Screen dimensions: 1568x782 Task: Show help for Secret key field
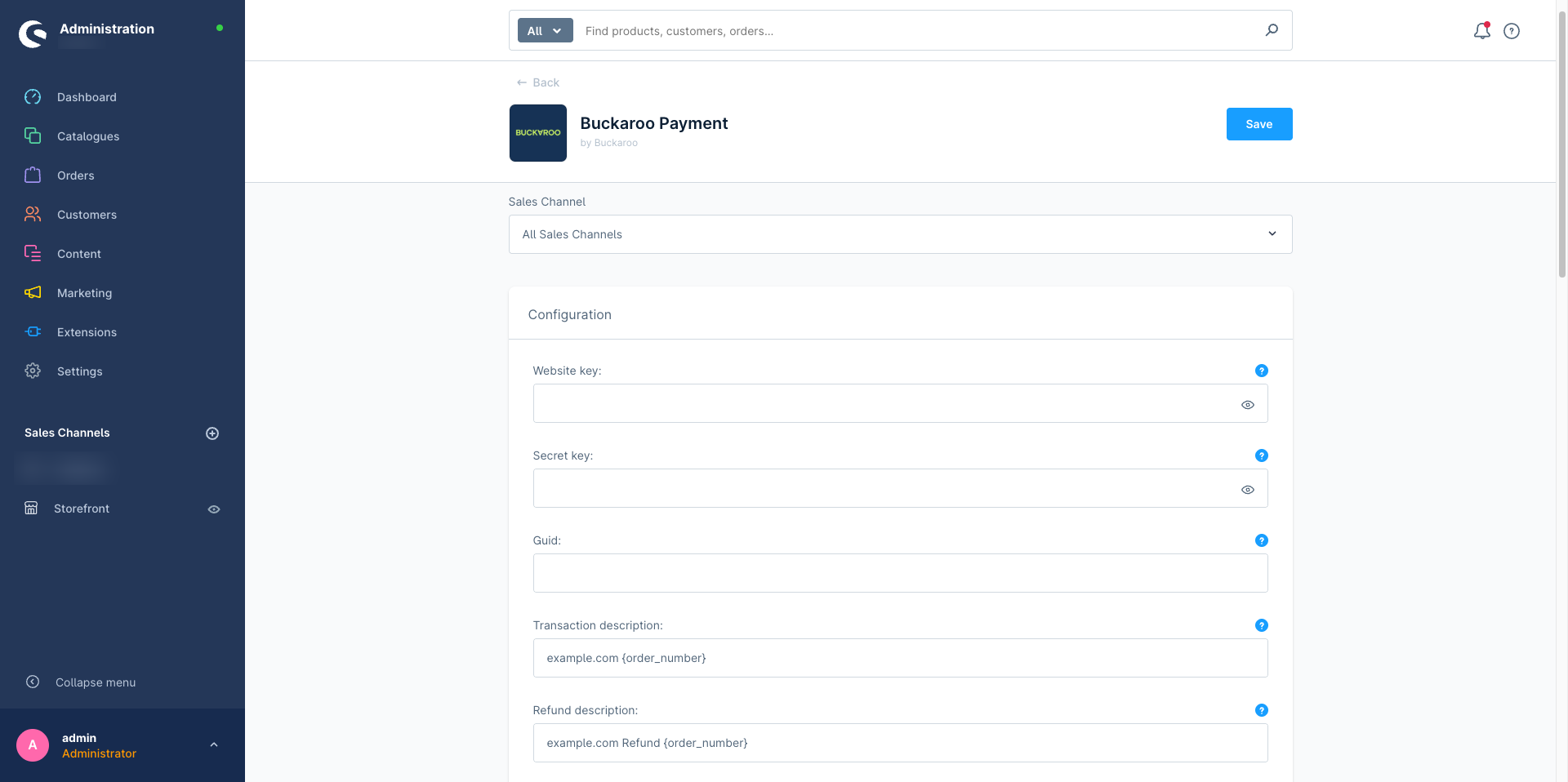1262,455
